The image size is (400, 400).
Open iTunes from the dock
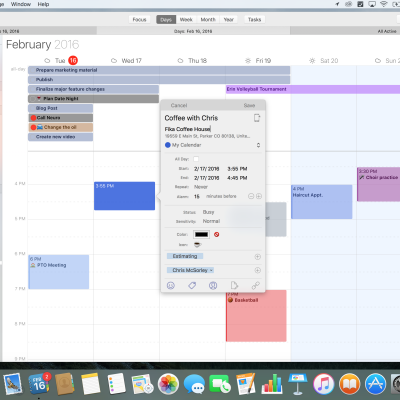tap(323, 384)
